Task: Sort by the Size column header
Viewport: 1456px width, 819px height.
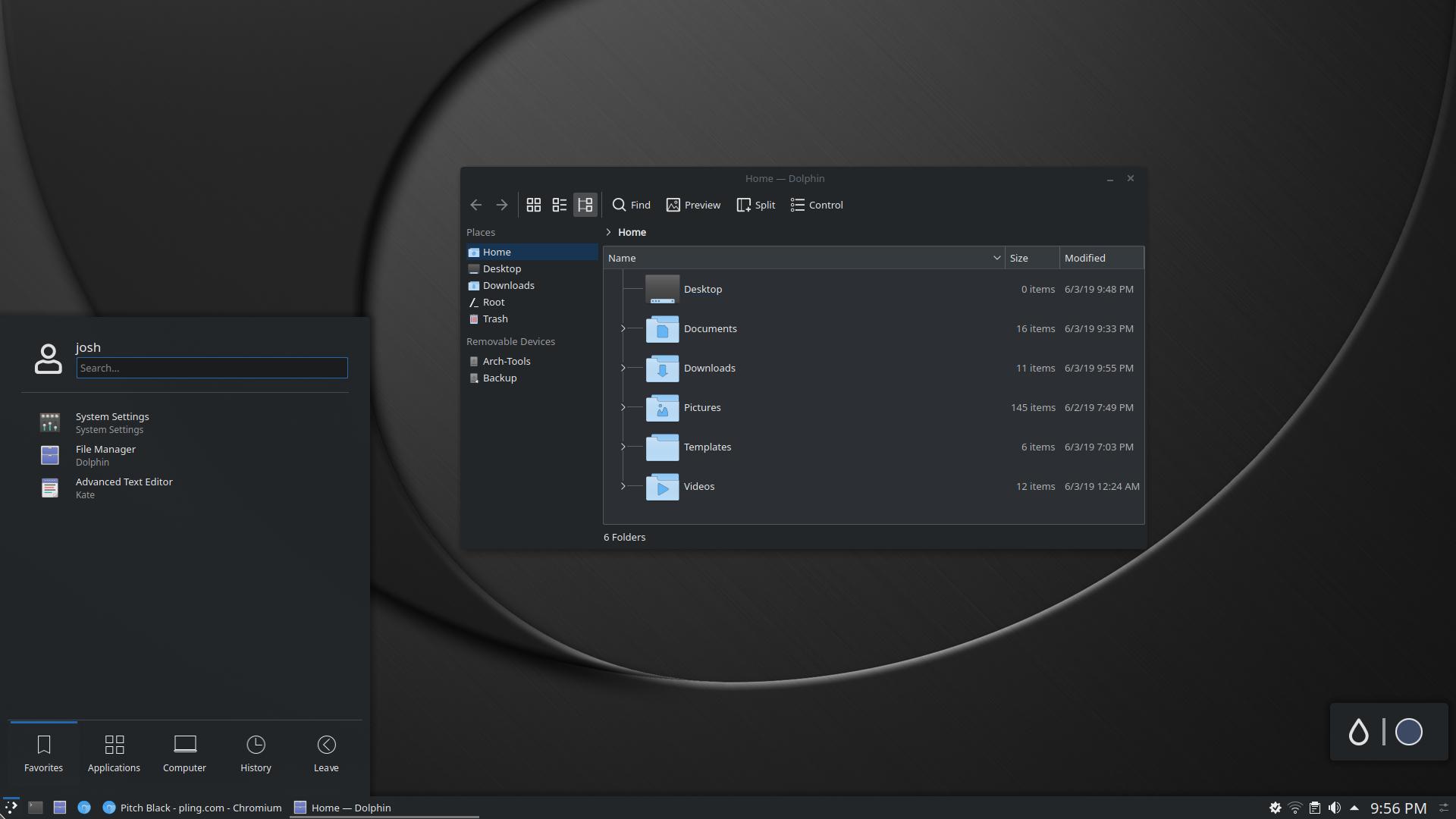Action: [x=1032, y=258]
